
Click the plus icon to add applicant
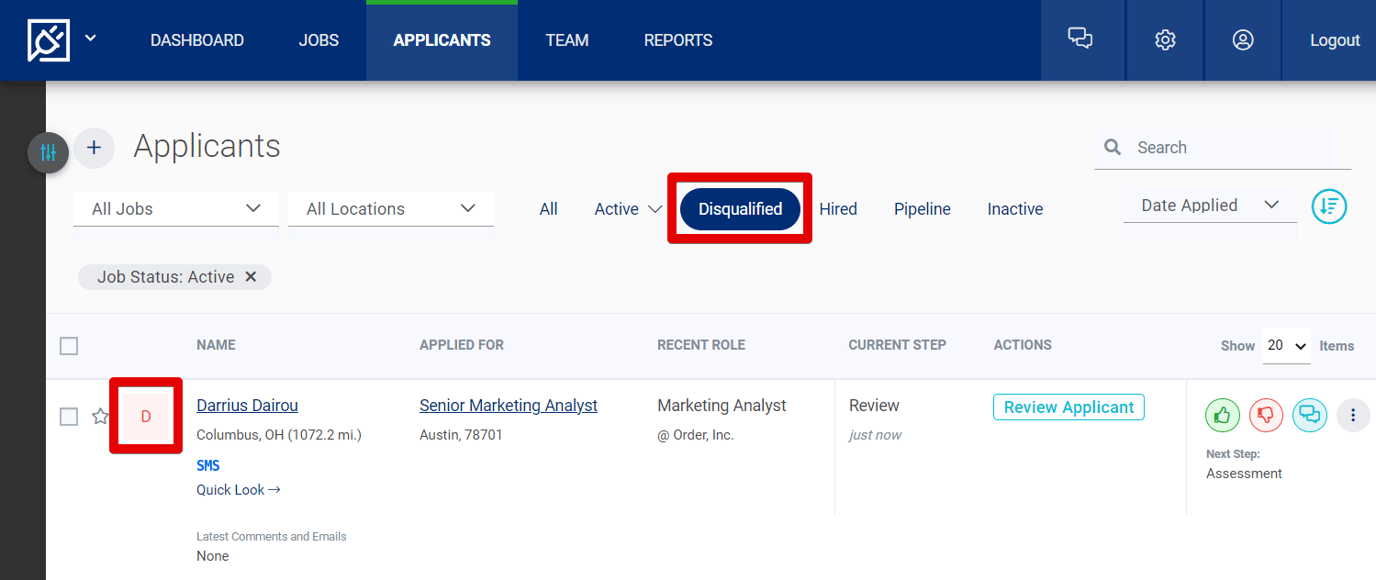[94, 148]
